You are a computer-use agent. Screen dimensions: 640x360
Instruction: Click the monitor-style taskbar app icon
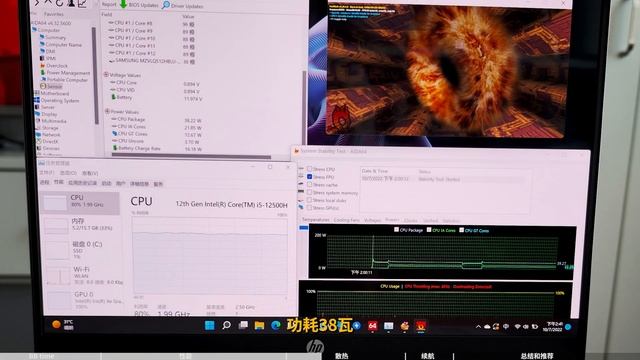(389, 326)
